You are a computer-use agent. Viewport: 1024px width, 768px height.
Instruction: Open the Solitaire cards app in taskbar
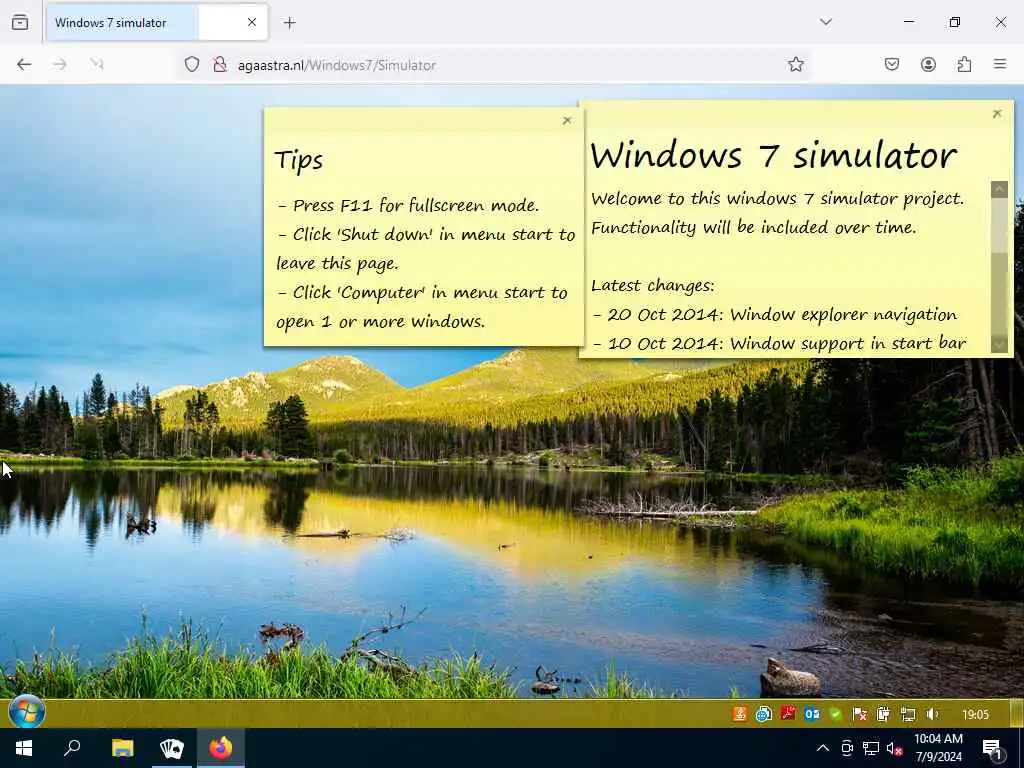pyautogui.click(x=171, y=748)
